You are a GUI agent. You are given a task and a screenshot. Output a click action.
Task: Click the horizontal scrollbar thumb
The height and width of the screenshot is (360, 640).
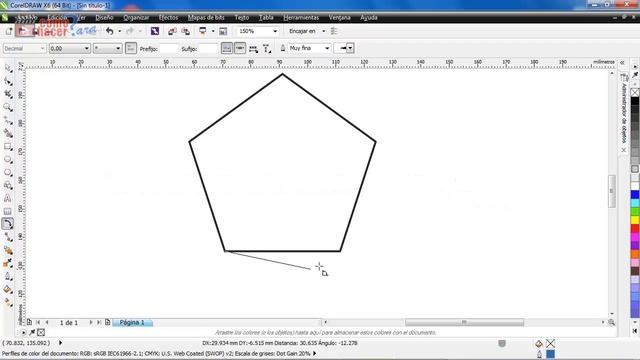point(464,322)
